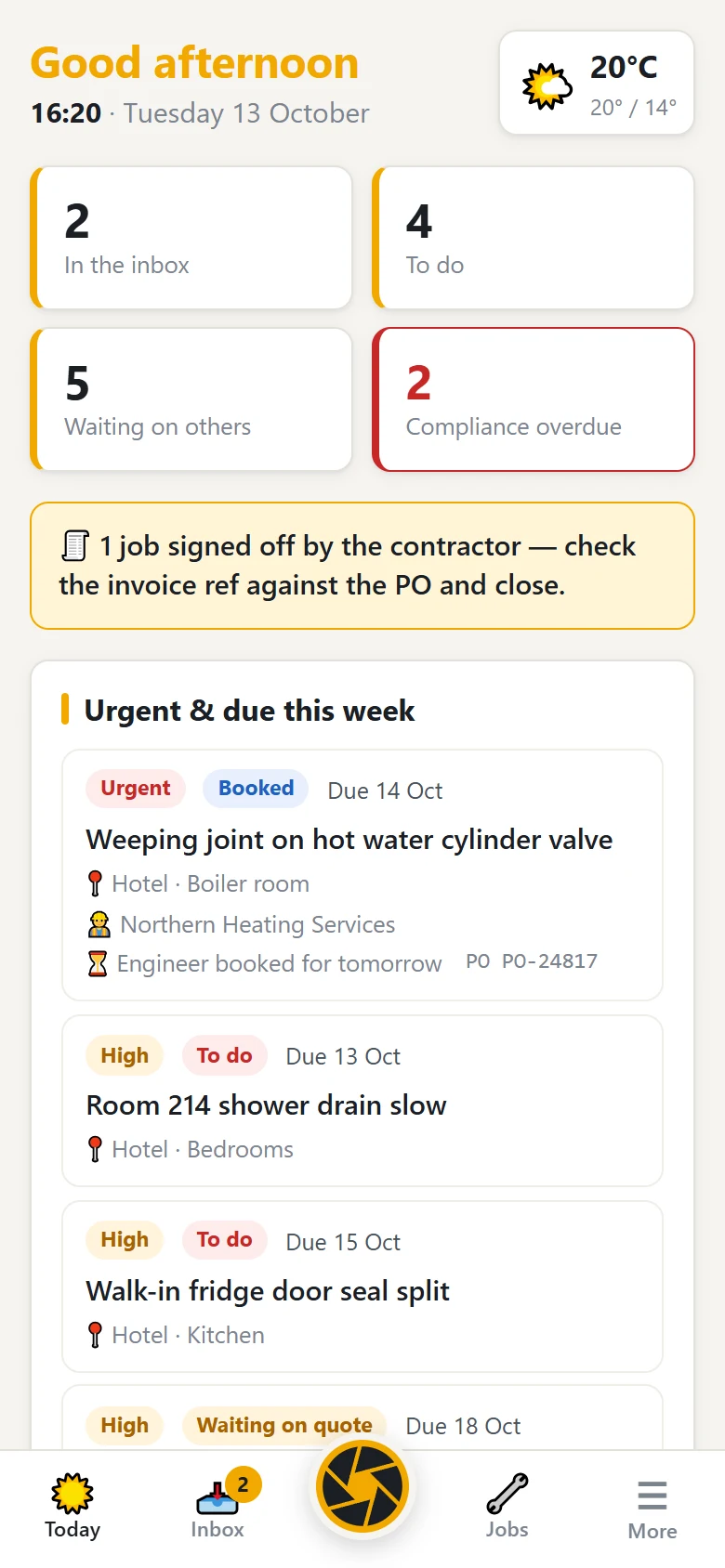This screenshot has width=725, height=1568.
Task: Open the Weeping joint on cylinder valve job
Action: pyautogui.click(x=362, y=875)
